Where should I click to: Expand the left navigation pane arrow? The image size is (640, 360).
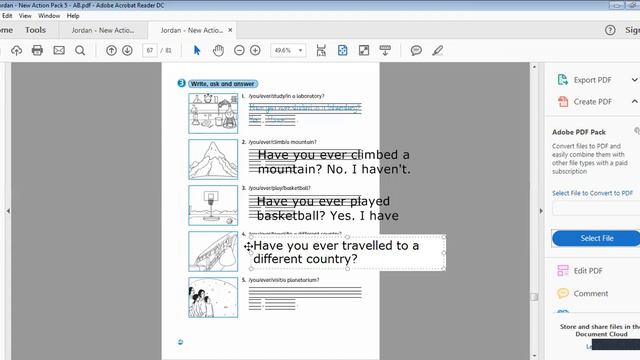click(8, 211)
